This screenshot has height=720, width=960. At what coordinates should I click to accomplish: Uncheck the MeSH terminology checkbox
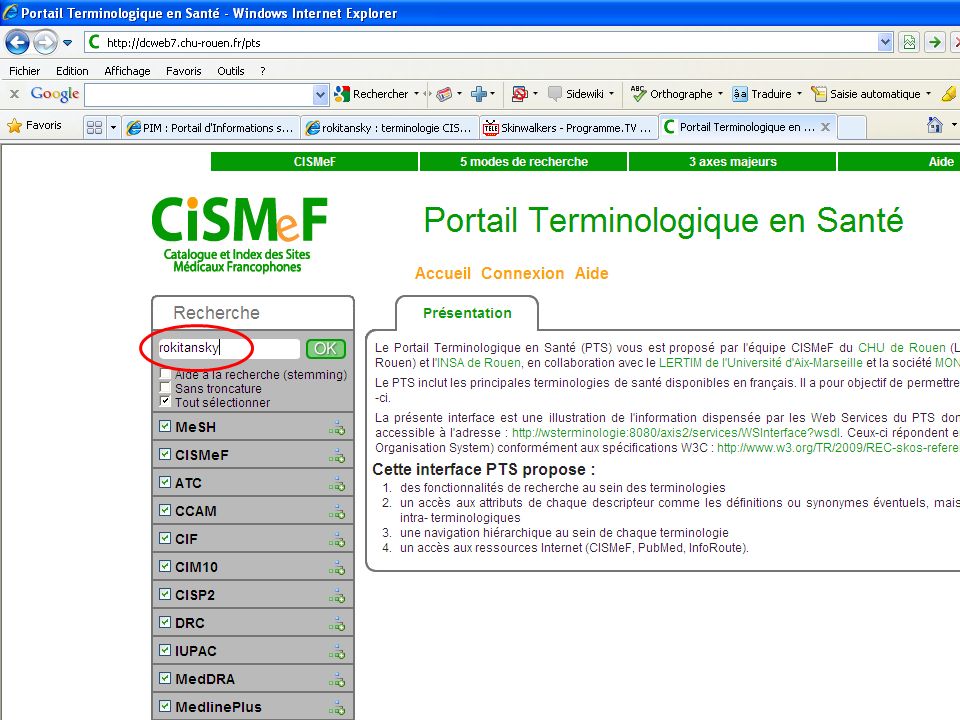click(165, 426)
